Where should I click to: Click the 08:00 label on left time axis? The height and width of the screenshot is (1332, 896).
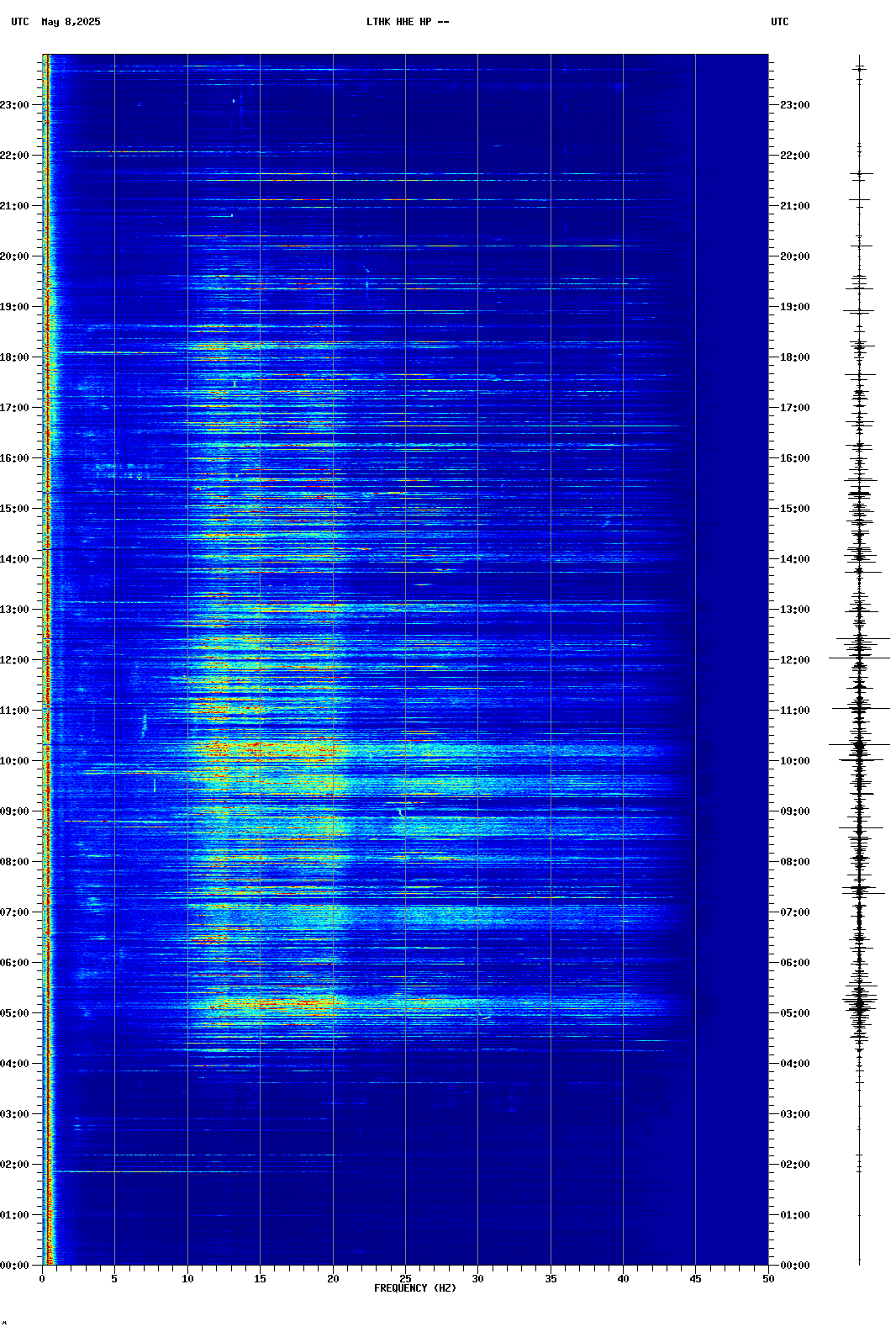tap(14, 862)
